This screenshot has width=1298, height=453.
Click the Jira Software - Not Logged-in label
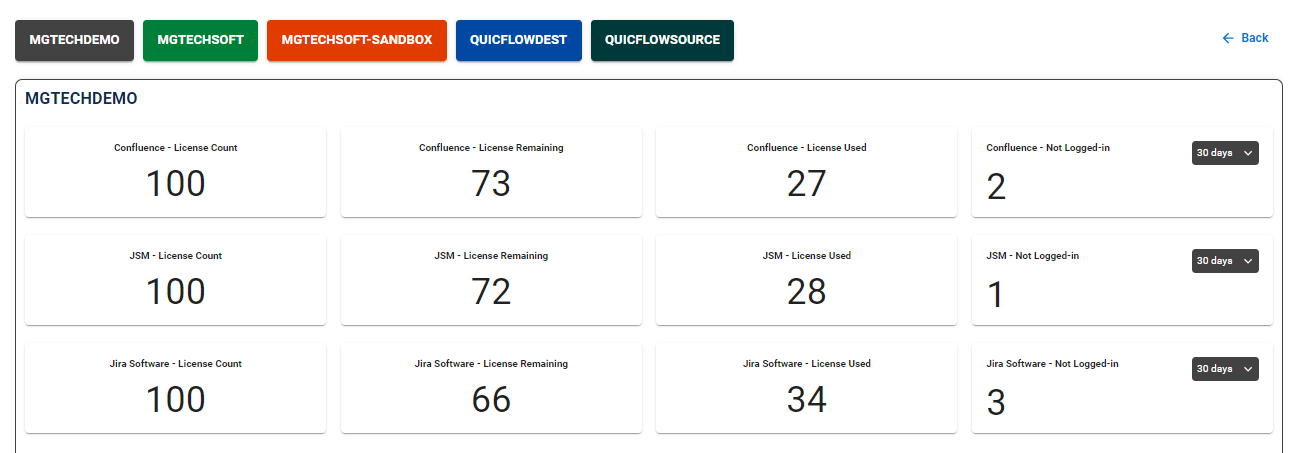click(1052, 364)
